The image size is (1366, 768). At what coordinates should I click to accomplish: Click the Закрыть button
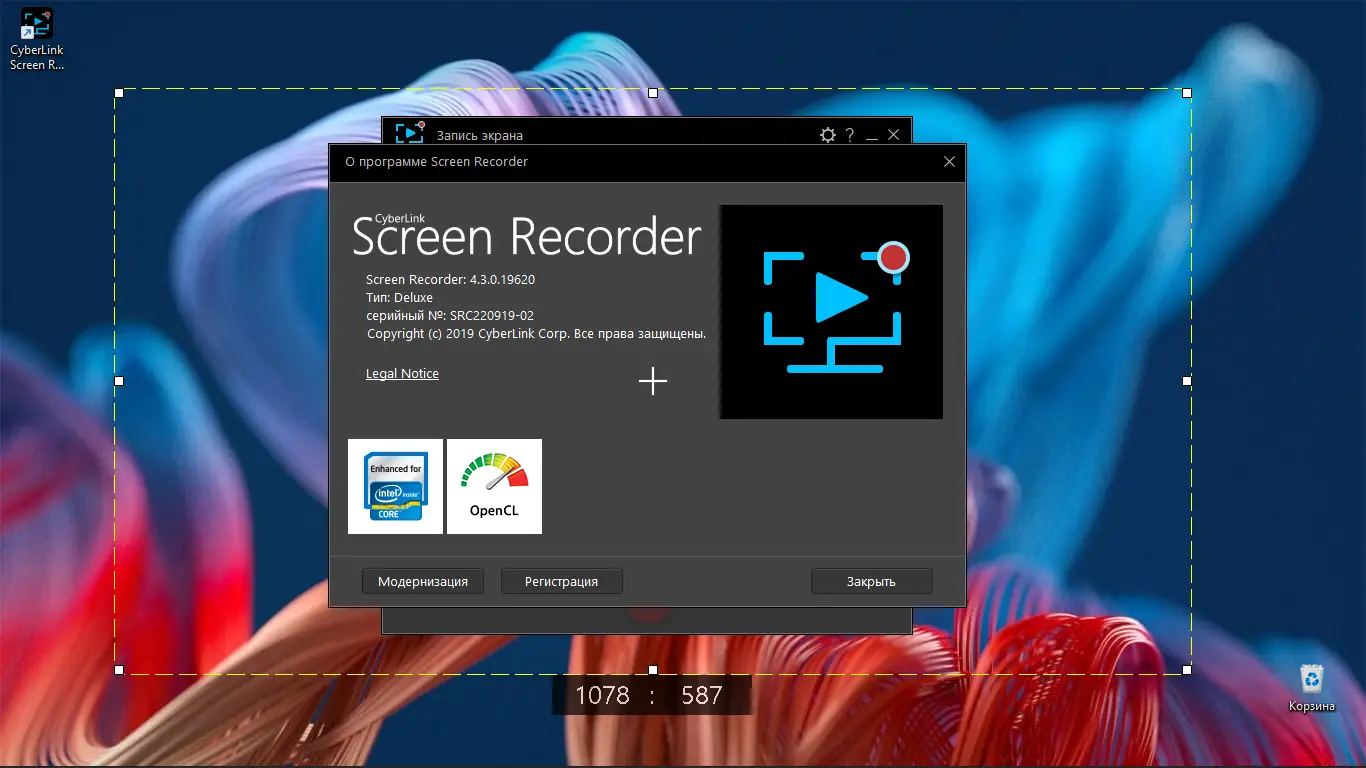coord(871,581)
